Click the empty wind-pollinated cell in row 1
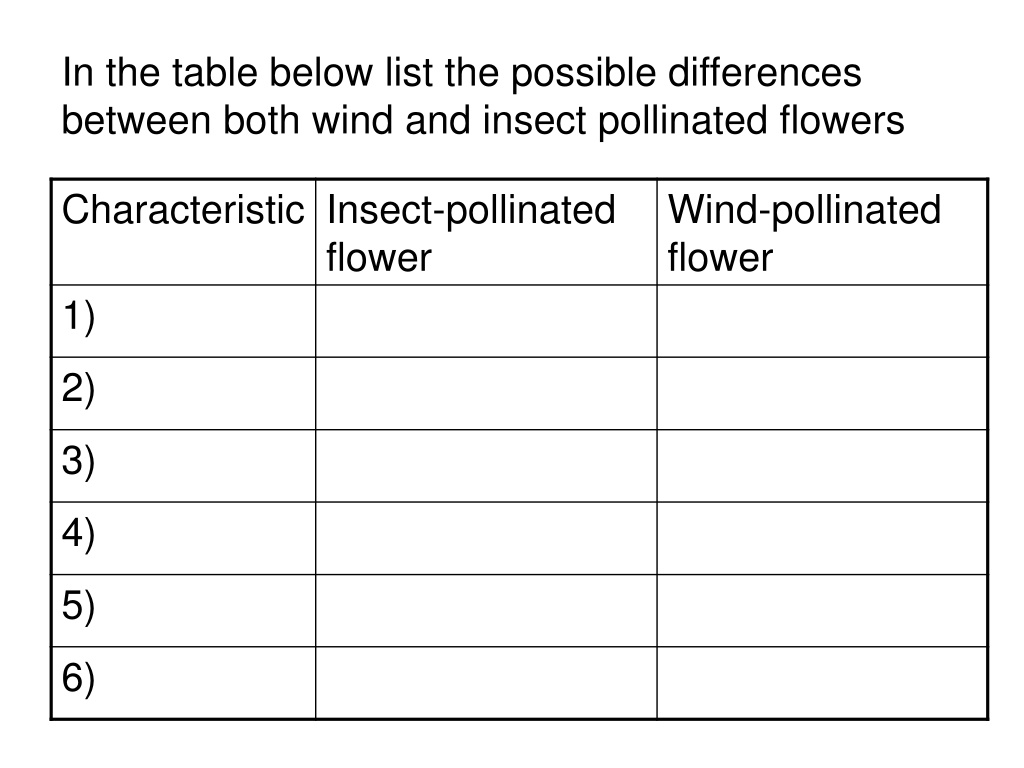 coord(822,321)
